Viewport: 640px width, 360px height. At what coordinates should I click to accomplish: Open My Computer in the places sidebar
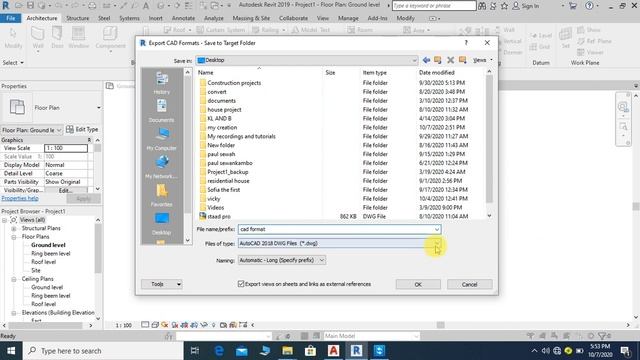162,139
